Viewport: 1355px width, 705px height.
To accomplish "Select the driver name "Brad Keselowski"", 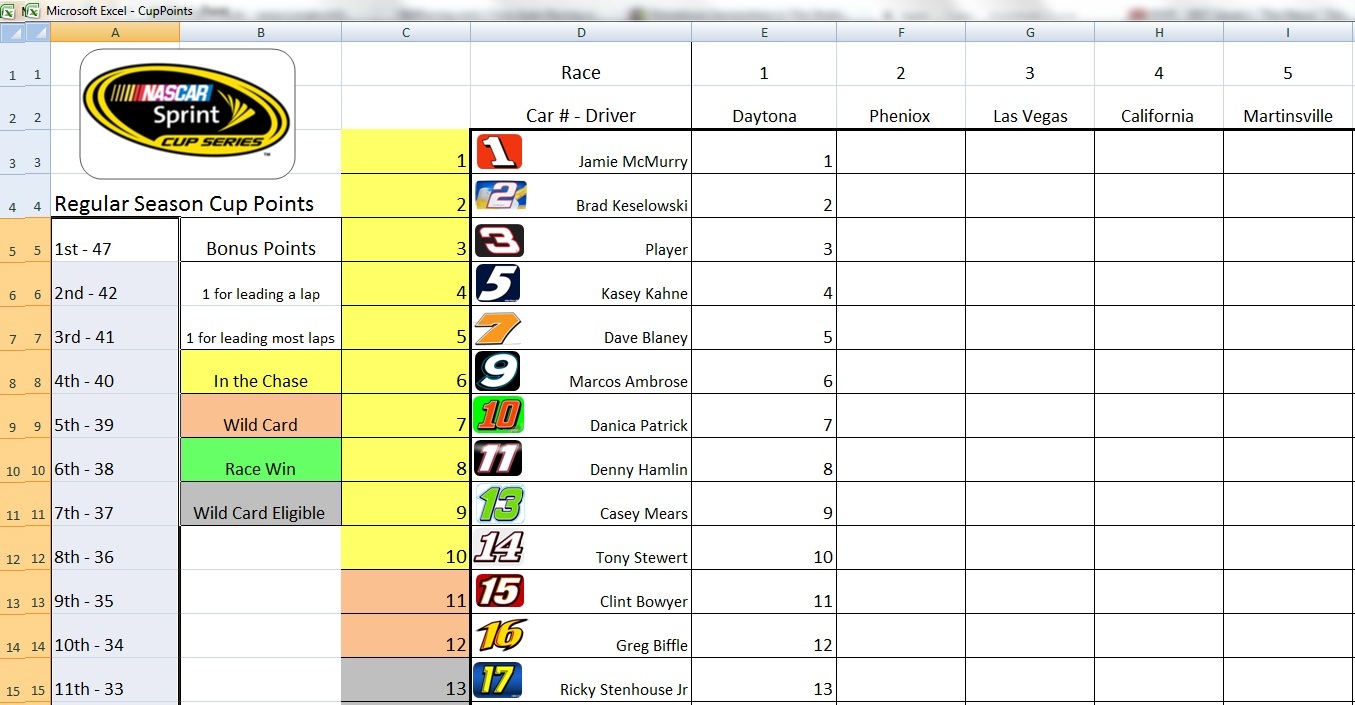I will pos(632,206).
